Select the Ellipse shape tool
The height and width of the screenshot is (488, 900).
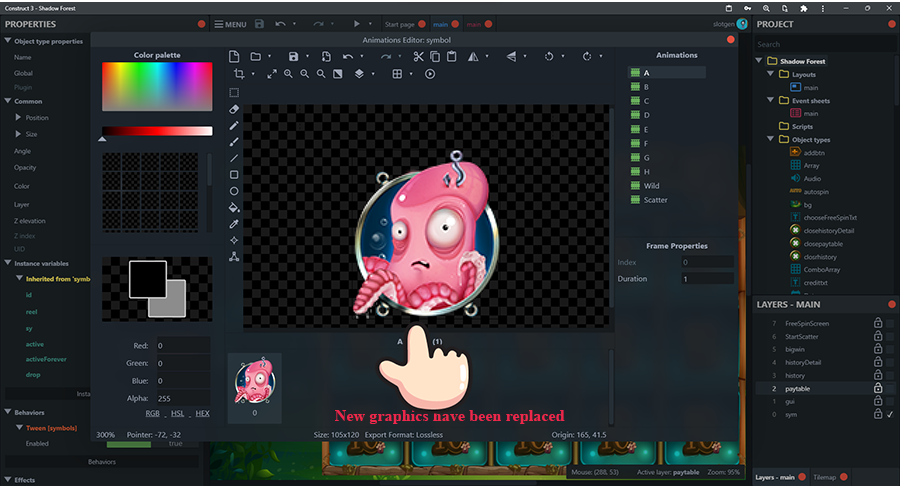coord(234,191)
